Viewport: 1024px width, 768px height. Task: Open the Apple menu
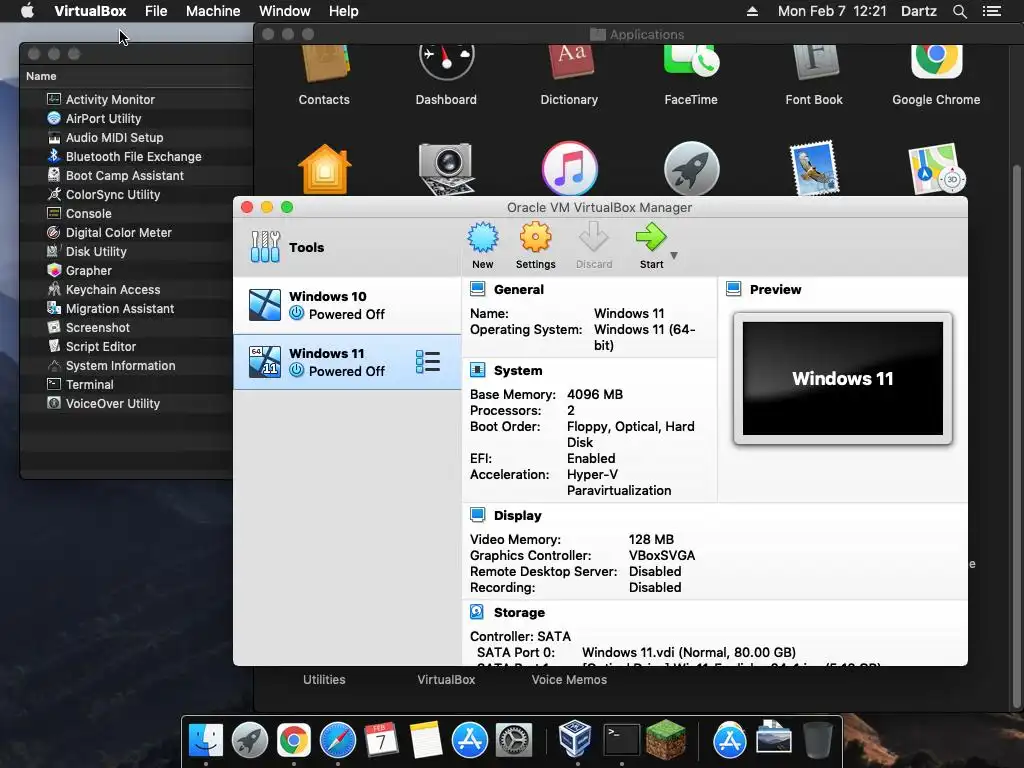(27, 11)
